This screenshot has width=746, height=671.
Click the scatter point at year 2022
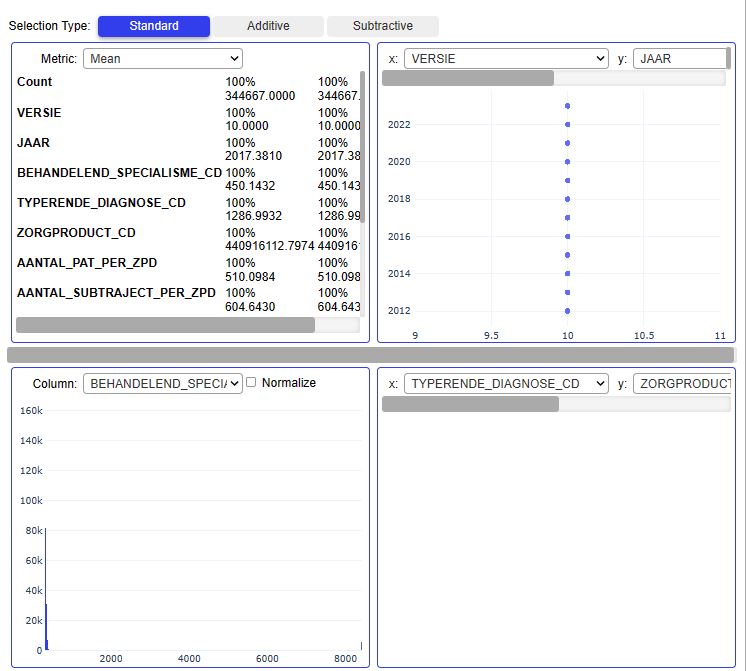567,125
